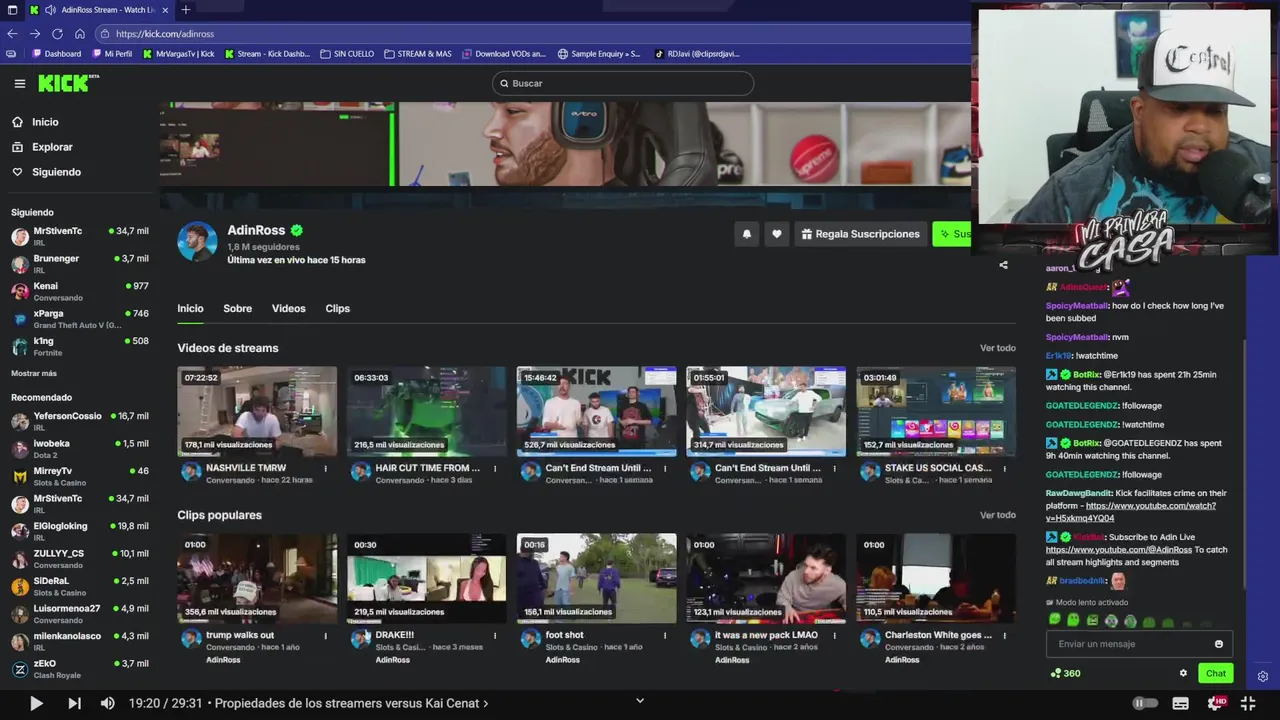Exit full screen mode
This screenshot has width=1280, height=720.
(1248, 703)
